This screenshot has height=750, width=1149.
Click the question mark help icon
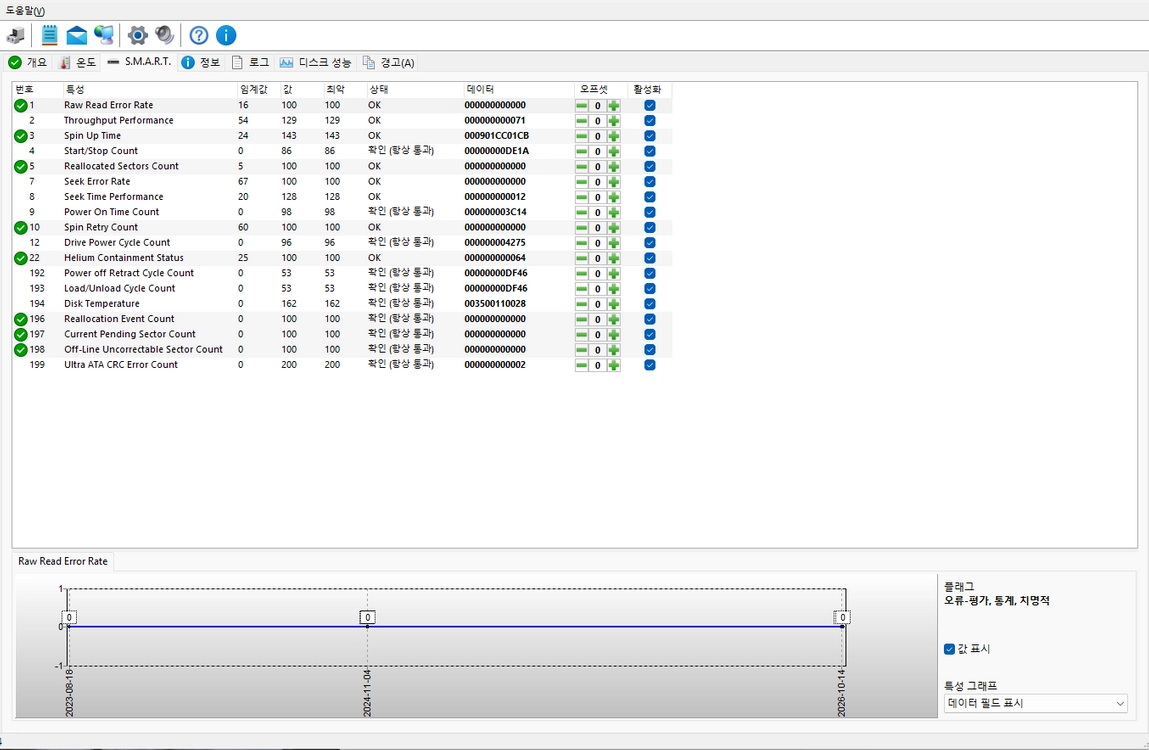tap(199, 35)
